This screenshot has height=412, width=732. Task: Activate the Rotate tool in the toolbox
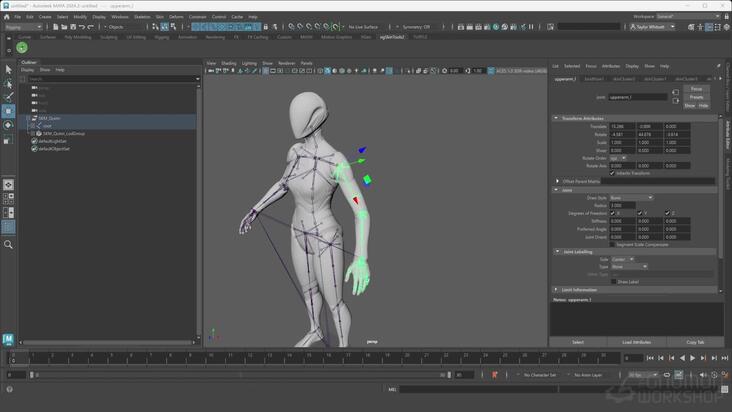click(9, 125)
